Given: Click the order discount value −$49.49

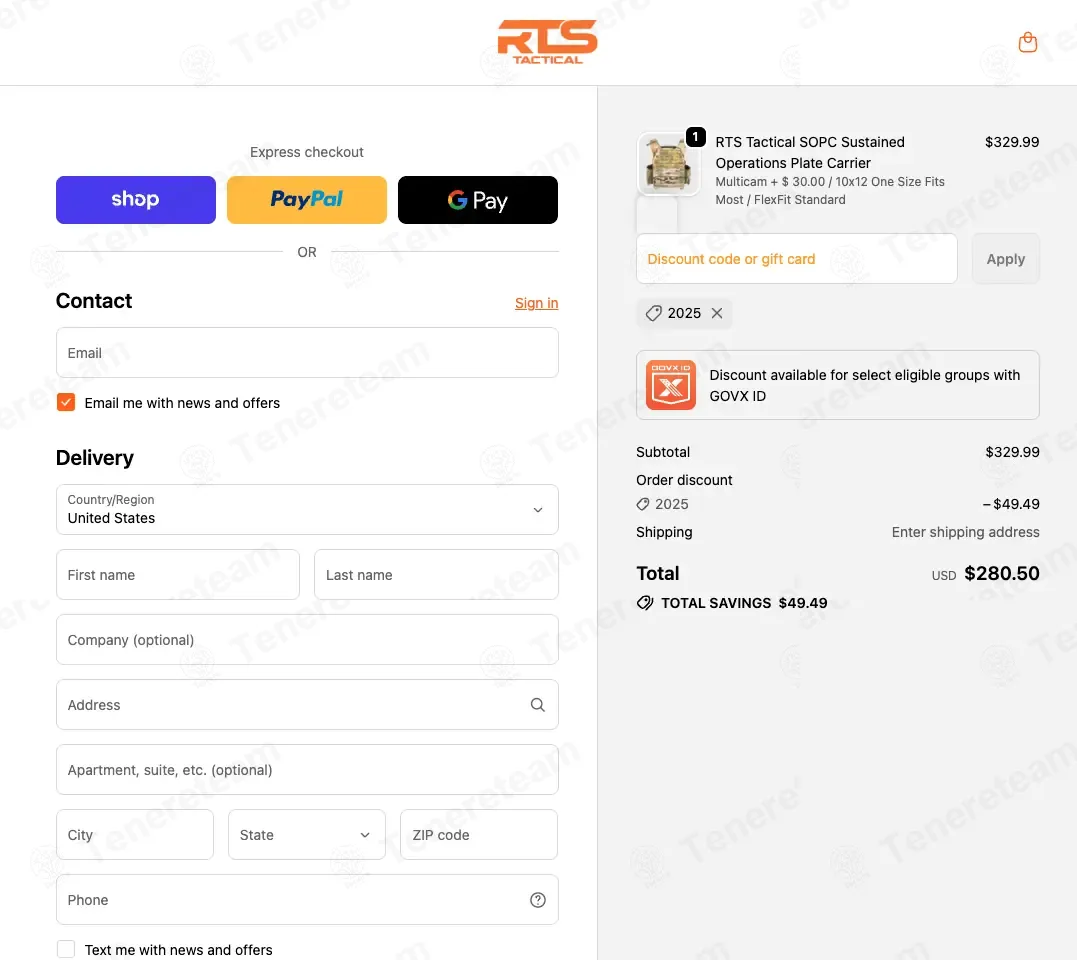Looking at the screenshot, I should click(1010, 504).
